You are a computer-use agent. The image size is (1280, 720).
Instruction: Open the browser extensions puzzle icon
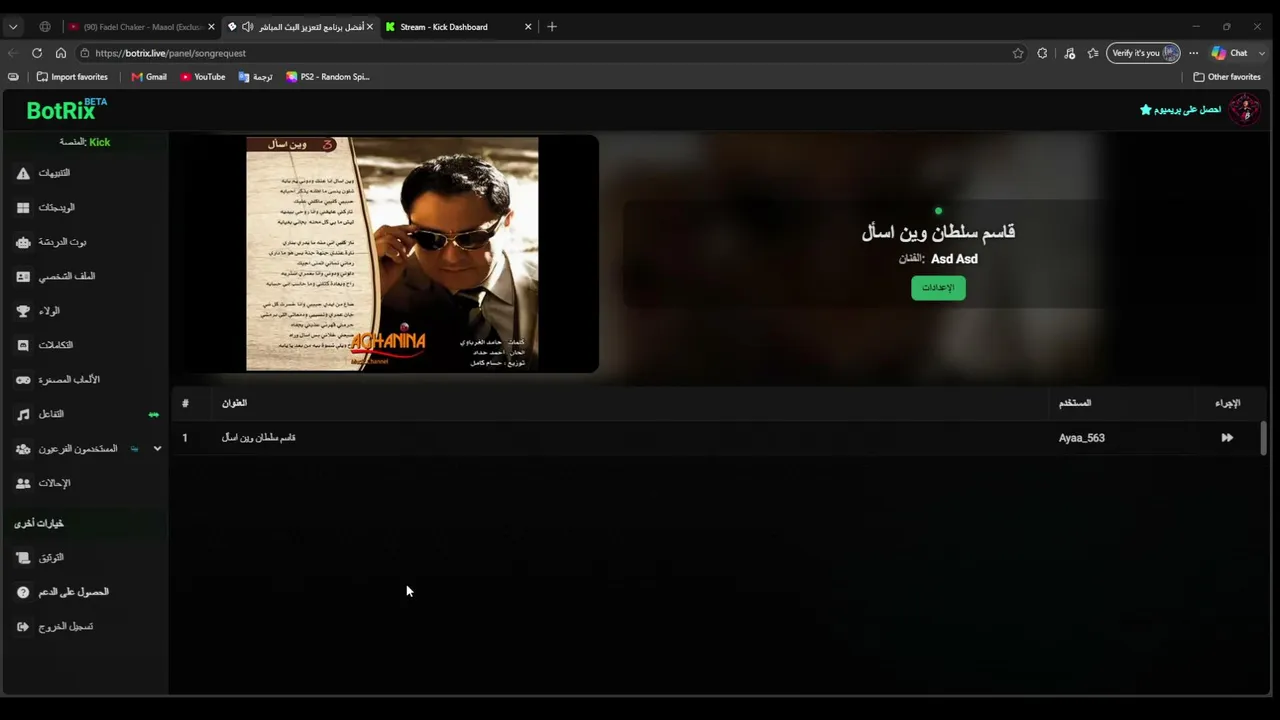(x=1042, y=53)
